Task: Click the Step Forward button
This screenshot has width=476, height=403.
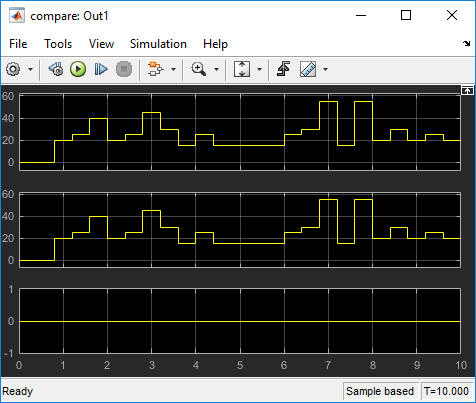Action: point(101,69)
